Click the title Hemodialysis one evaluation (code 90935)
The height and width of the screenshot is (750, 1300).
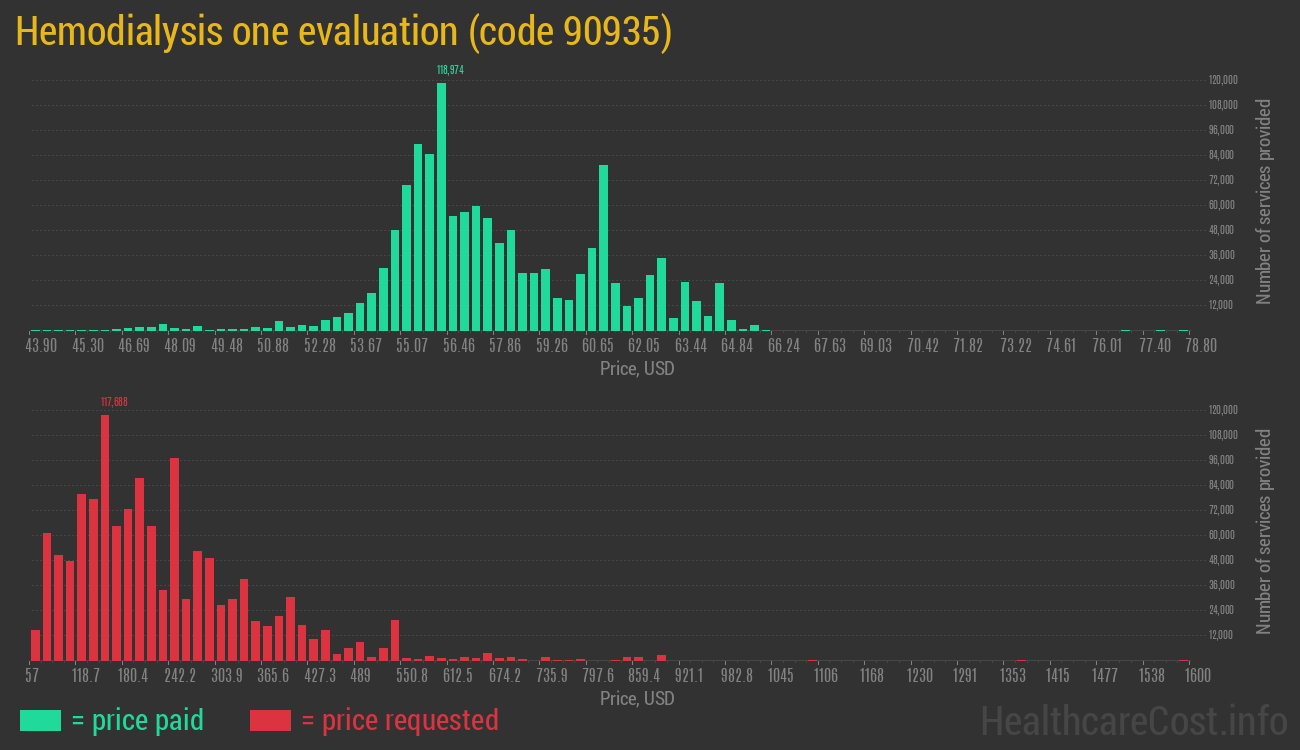[344, 32]
